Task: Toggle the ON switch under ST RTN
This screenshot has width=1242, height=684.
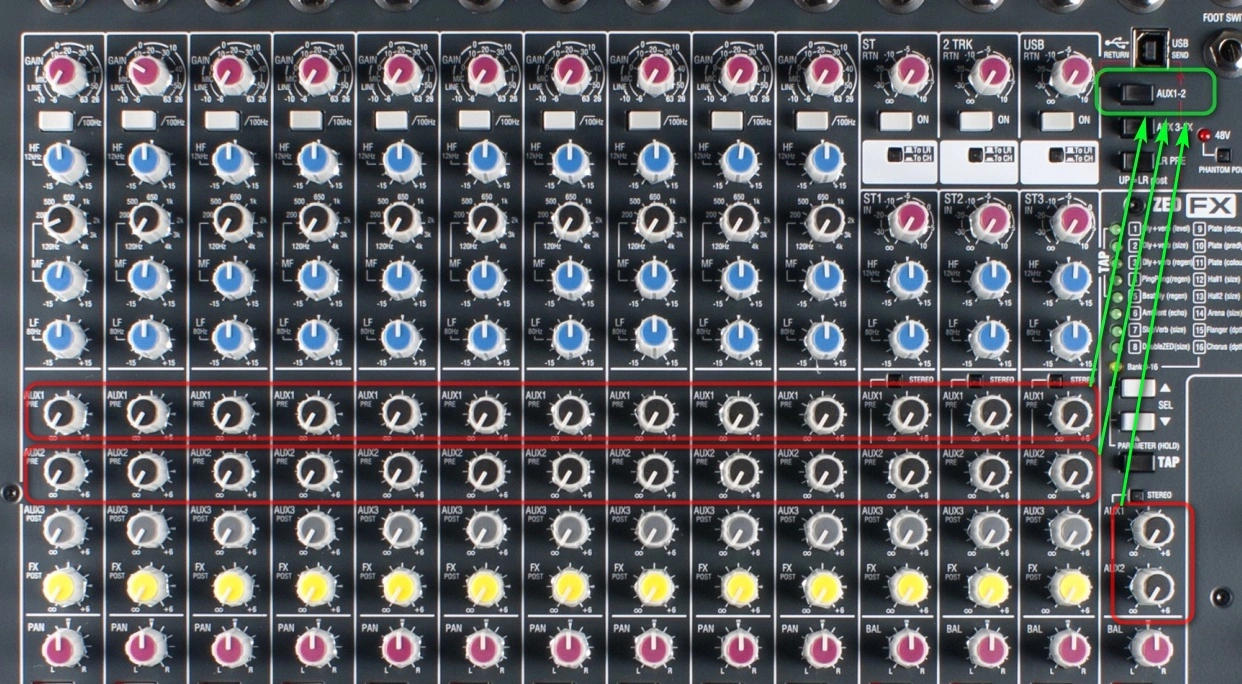Action: point(895,121)
